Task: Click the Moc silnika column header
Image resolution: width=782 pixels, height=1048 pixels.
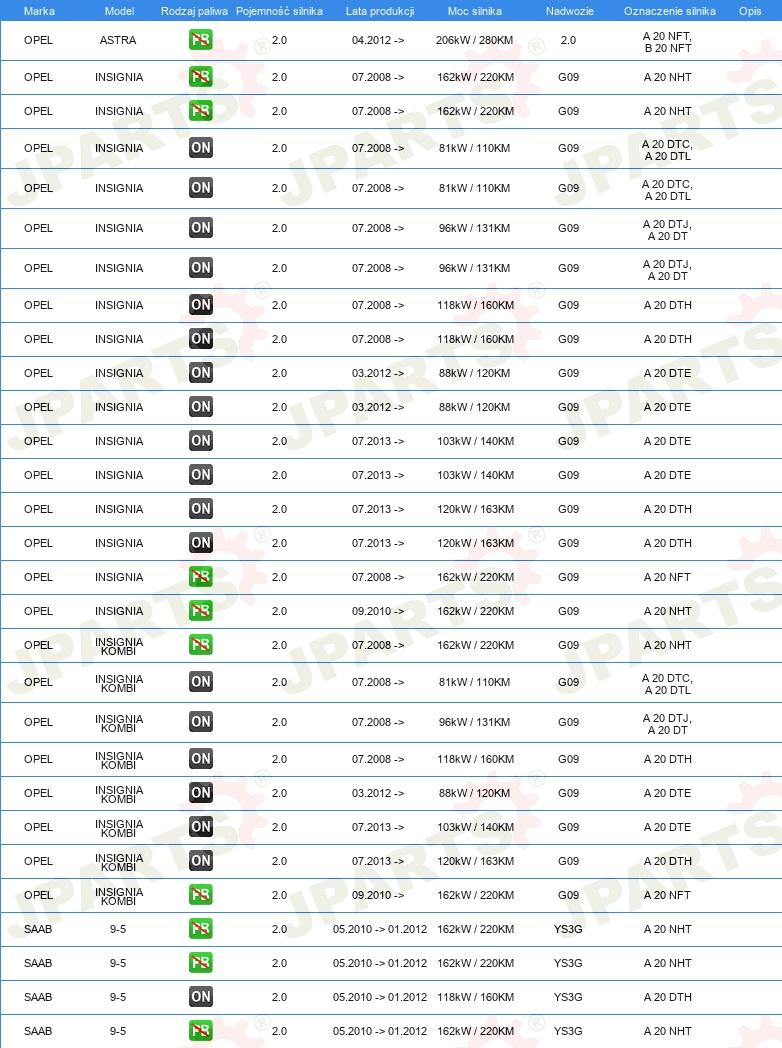Action: point(475,11)
